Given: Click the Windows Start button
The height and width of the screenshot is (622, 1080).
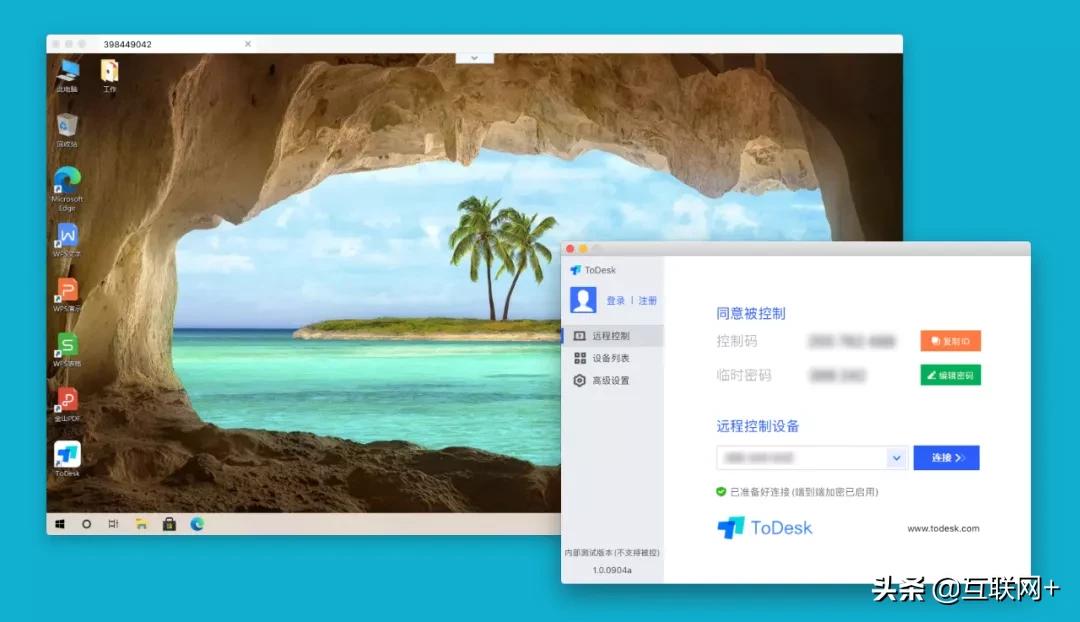Looking at the screenshot, I should tap(60, 523).
